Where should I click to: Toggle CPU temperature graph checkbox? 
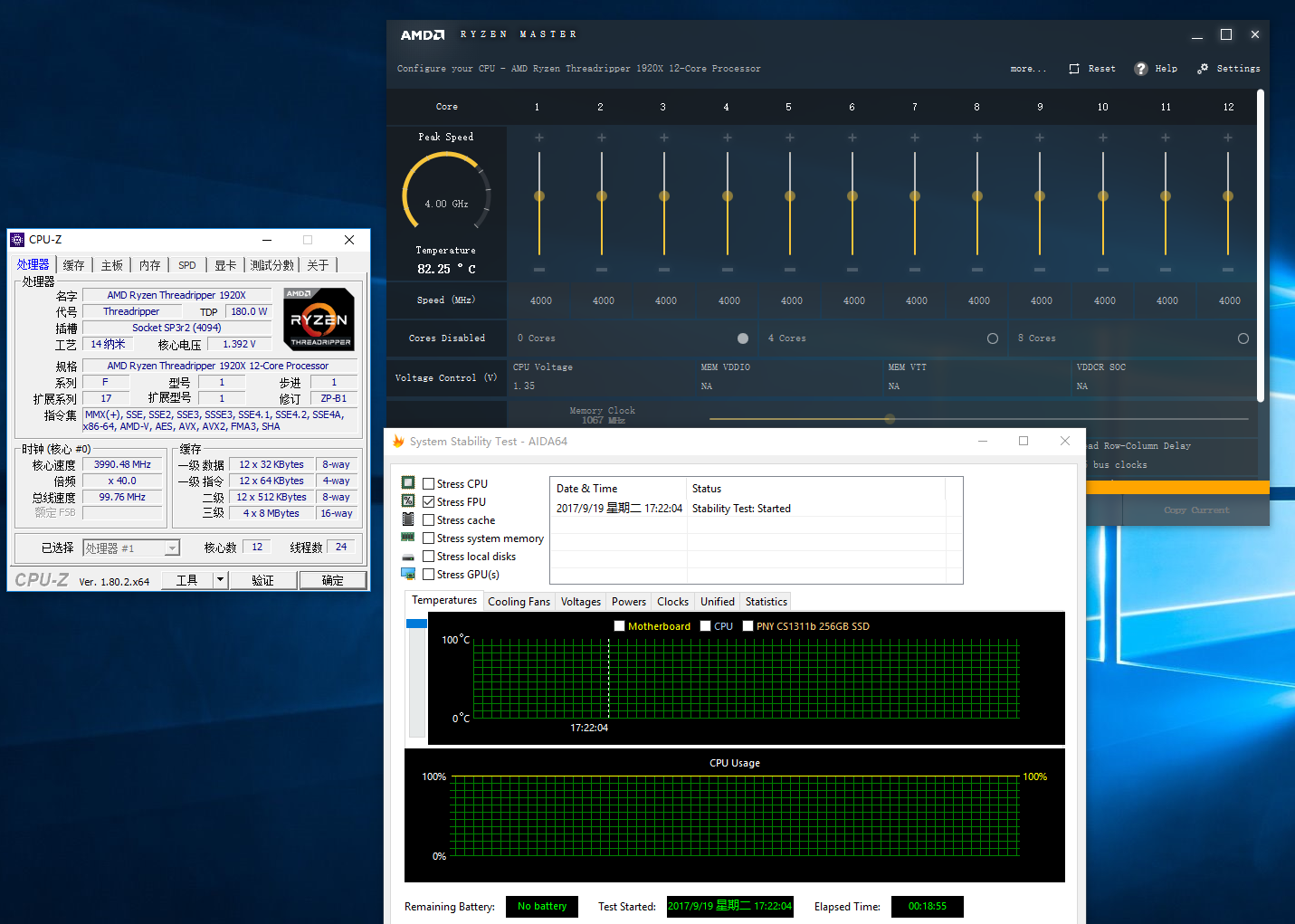coord(705,626)
